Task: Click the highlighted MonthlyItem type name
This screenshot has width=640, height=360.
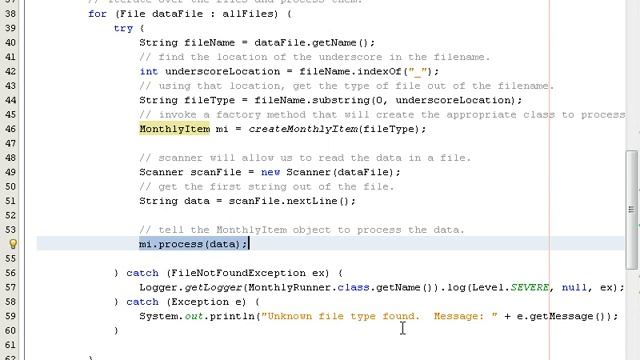Action: pyautogui.click(x=174, y=129)
